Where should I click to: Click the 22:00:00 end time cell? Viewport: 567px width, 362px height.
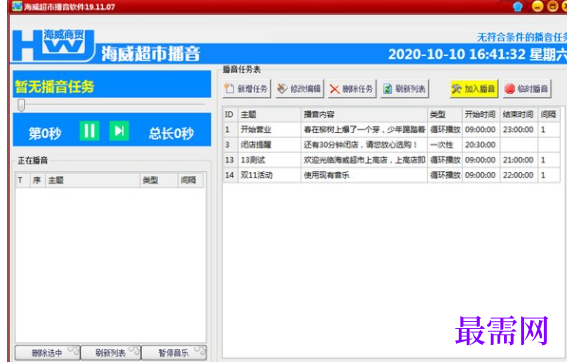click(x=519, y=175)
